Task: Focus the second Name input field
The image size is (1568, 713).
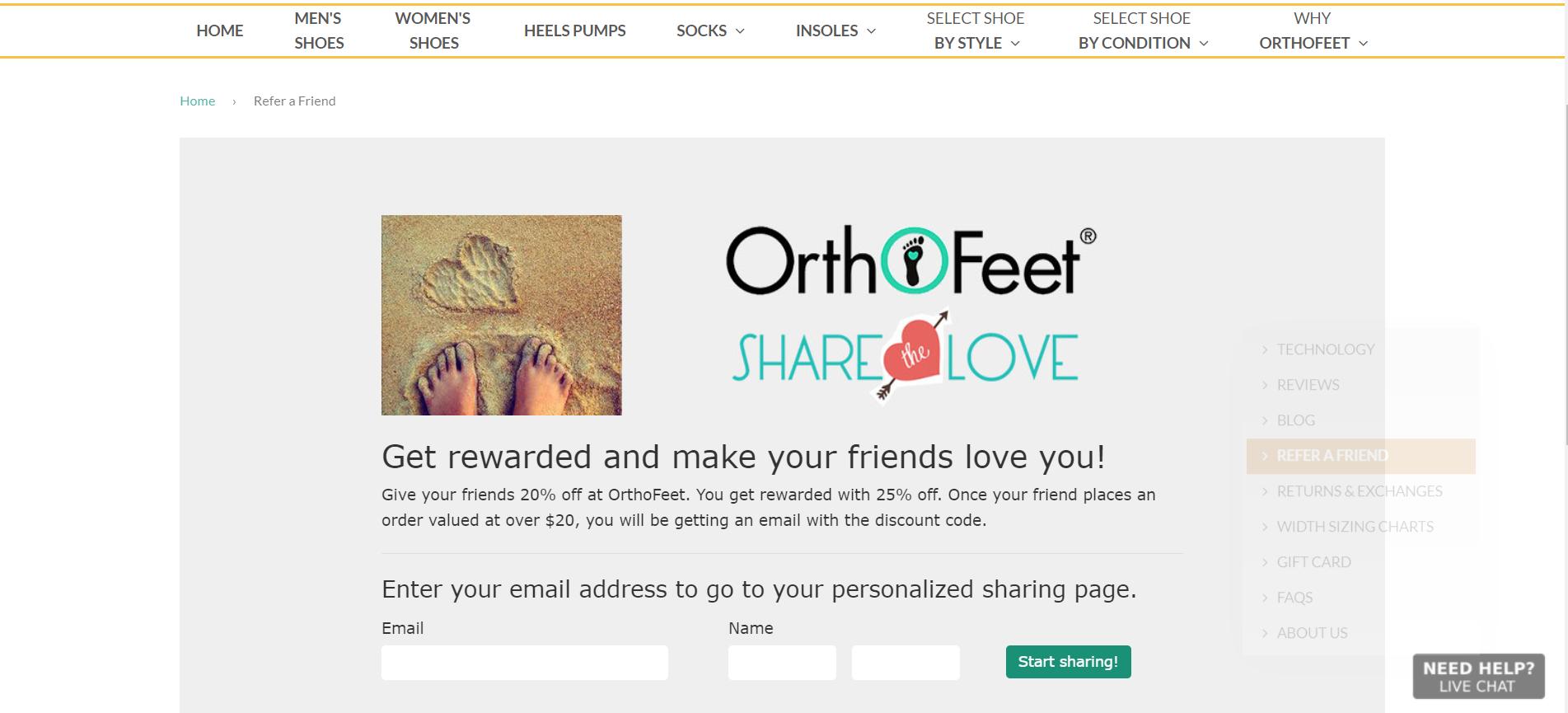Action: [906, 663]
